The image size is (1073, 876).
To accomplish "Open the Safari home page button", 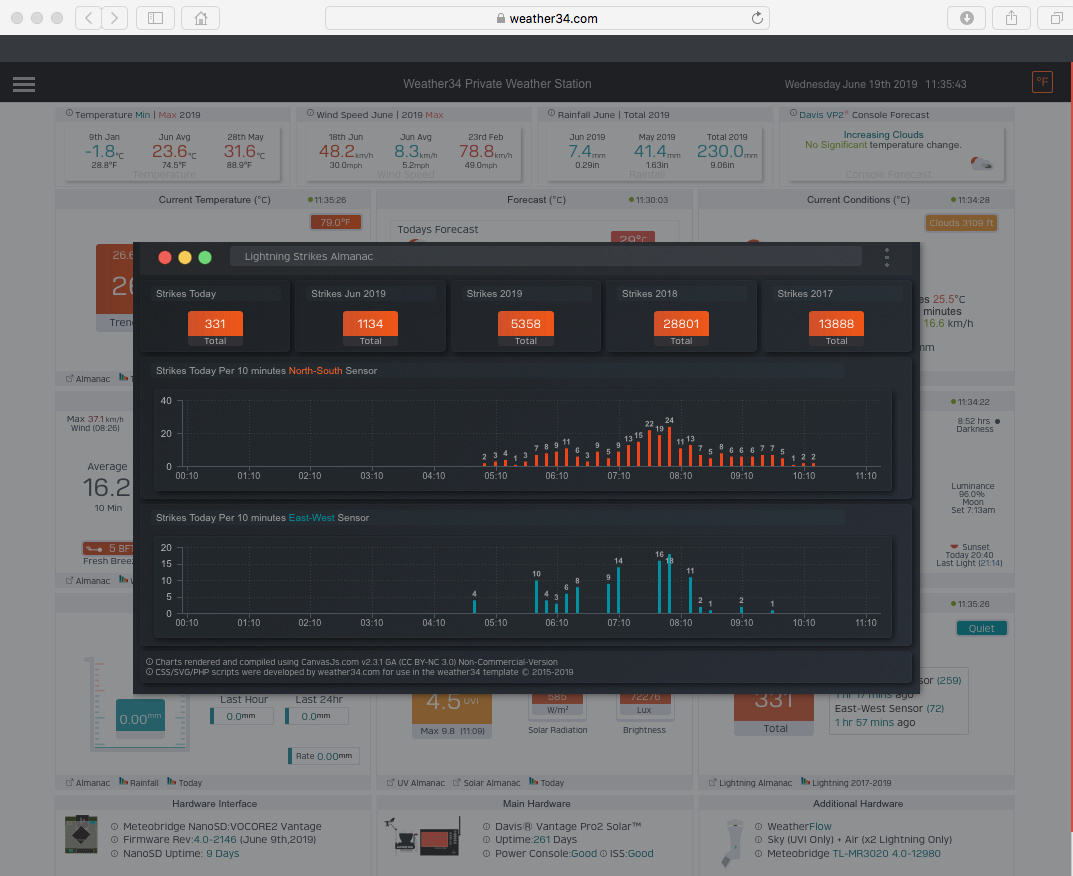I will point(201,18).
